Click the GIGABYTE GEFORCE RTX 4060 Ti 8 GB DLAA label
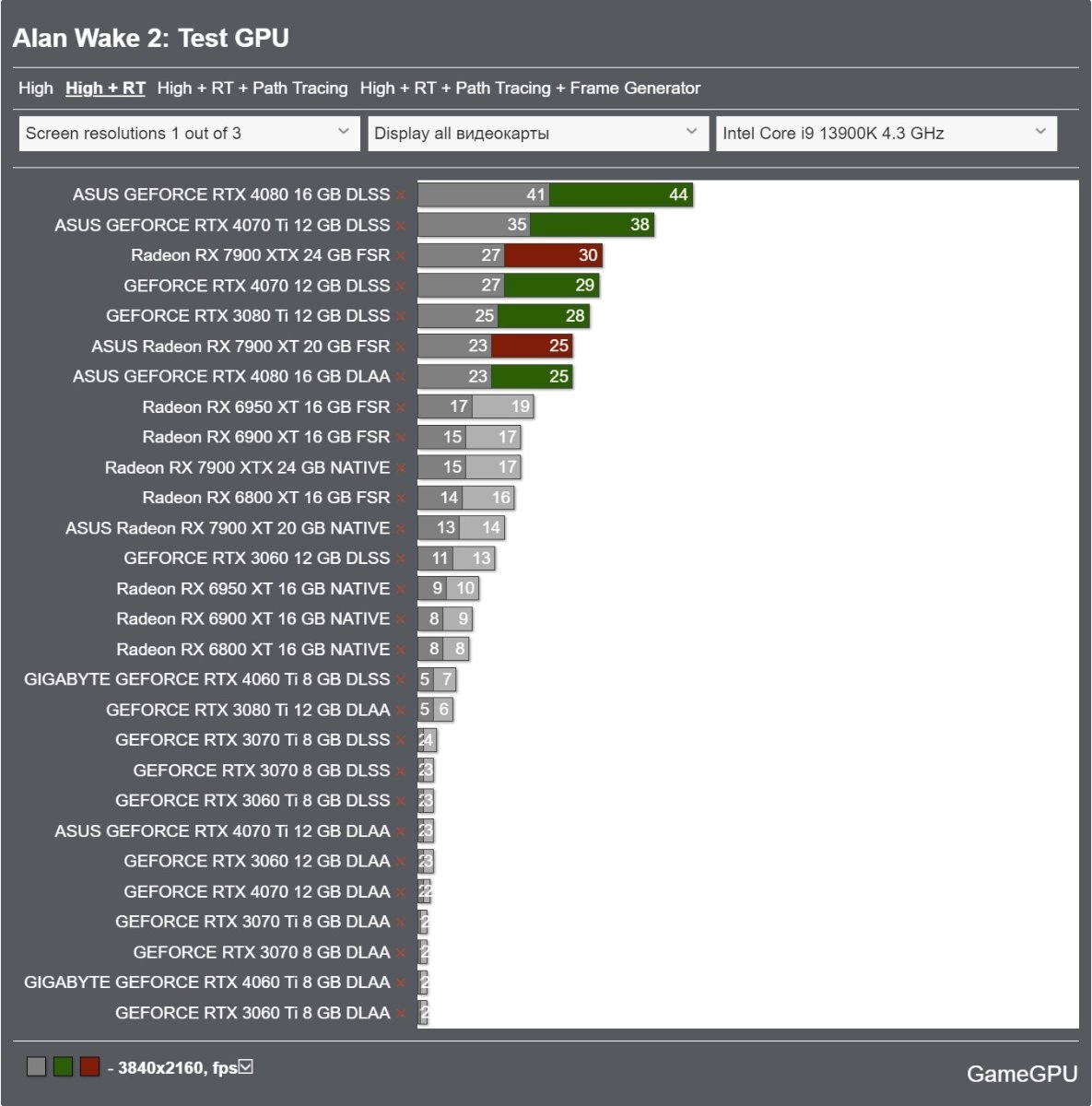This screenshot has height=1106, width=1092. tap(207, 982)
